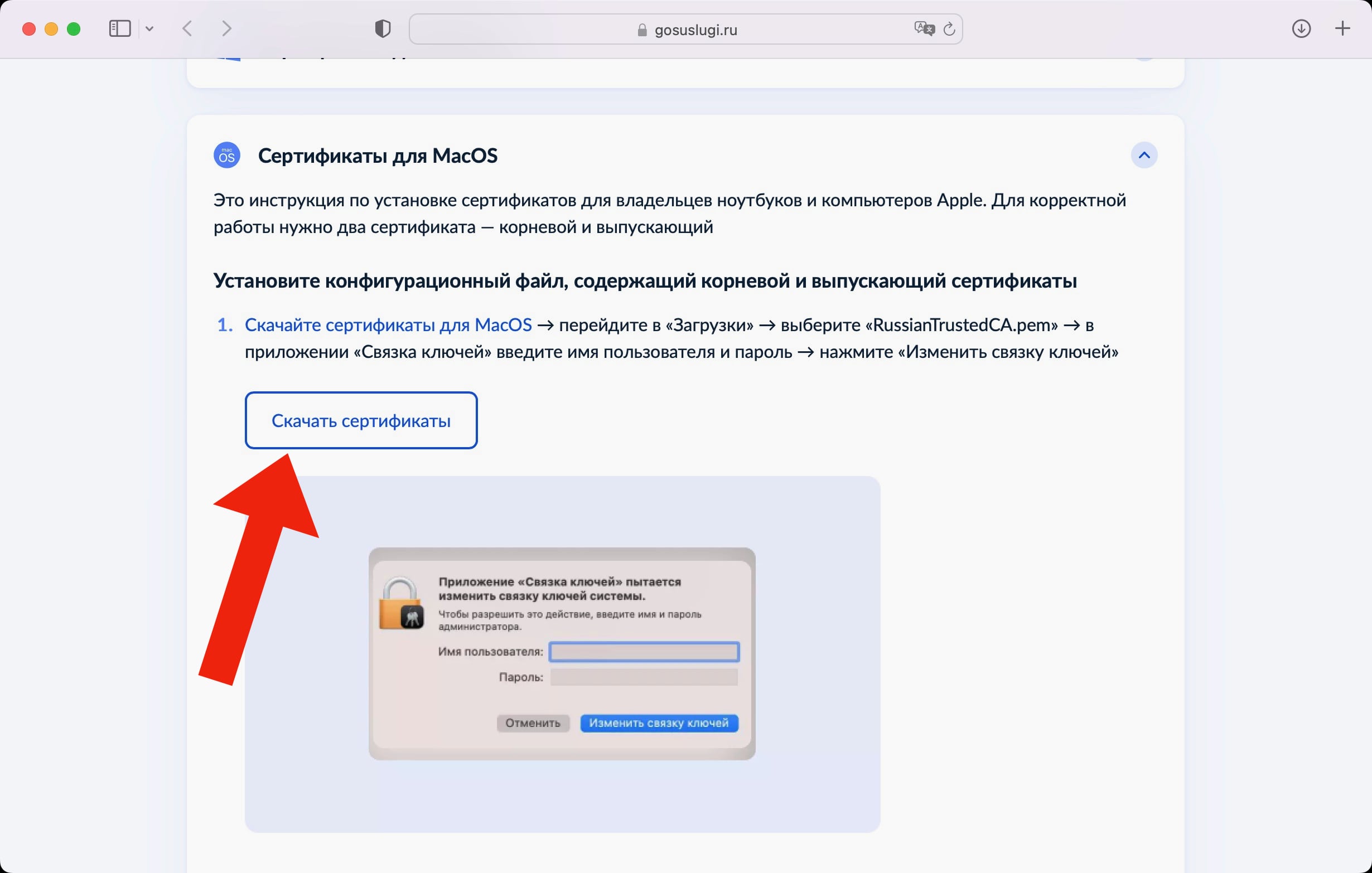The height and width of the screenshot is (873, 1372).
Task: Open the sidebar tab group dropdown arrow
Action: [x=149, y=28]
